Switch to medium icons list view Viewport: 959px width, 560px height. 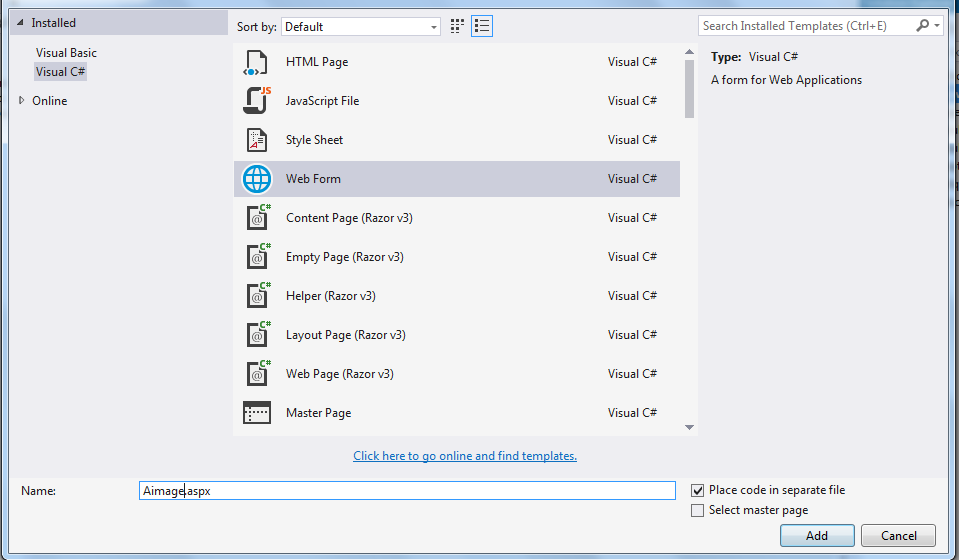click(482, 26)
